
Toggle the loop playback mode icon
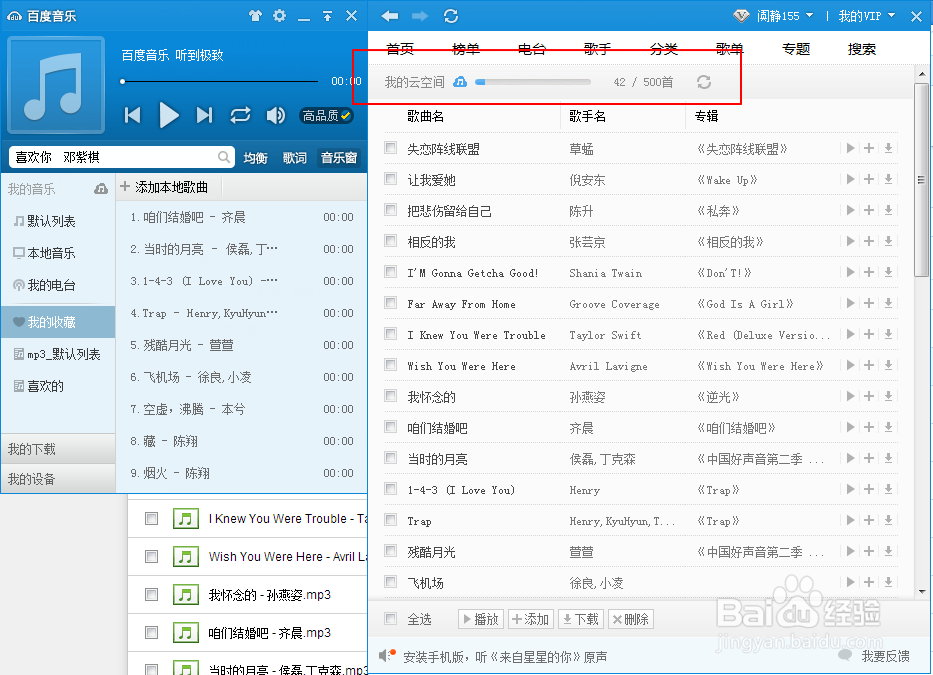[x=240, y=115]
